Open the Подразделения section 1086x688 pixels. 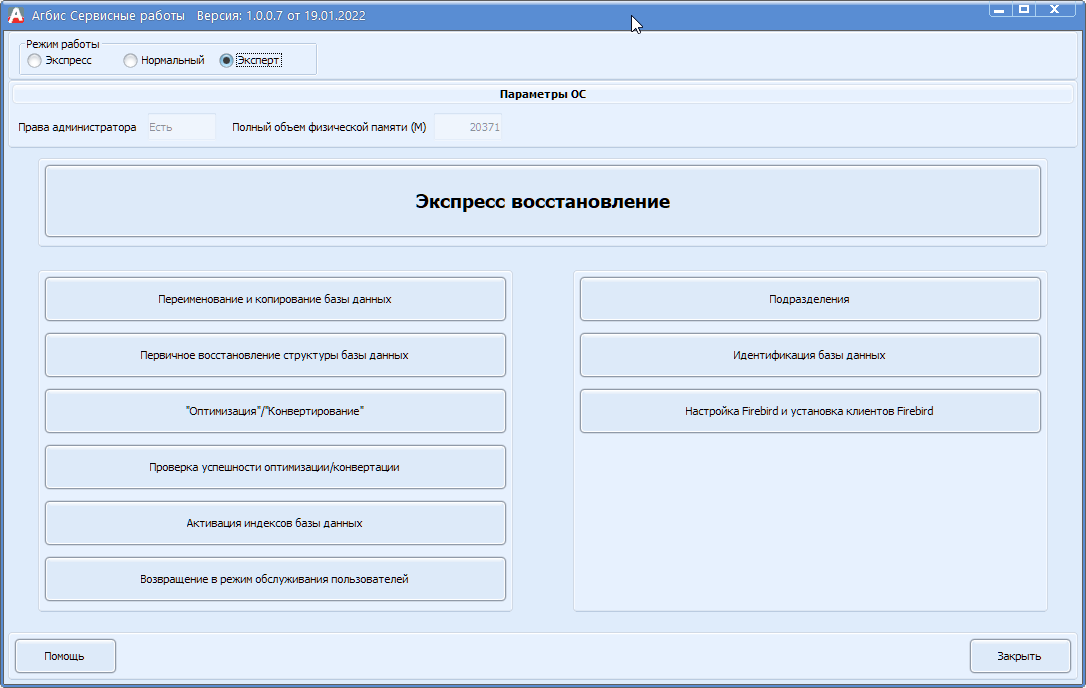pos(810,298)
